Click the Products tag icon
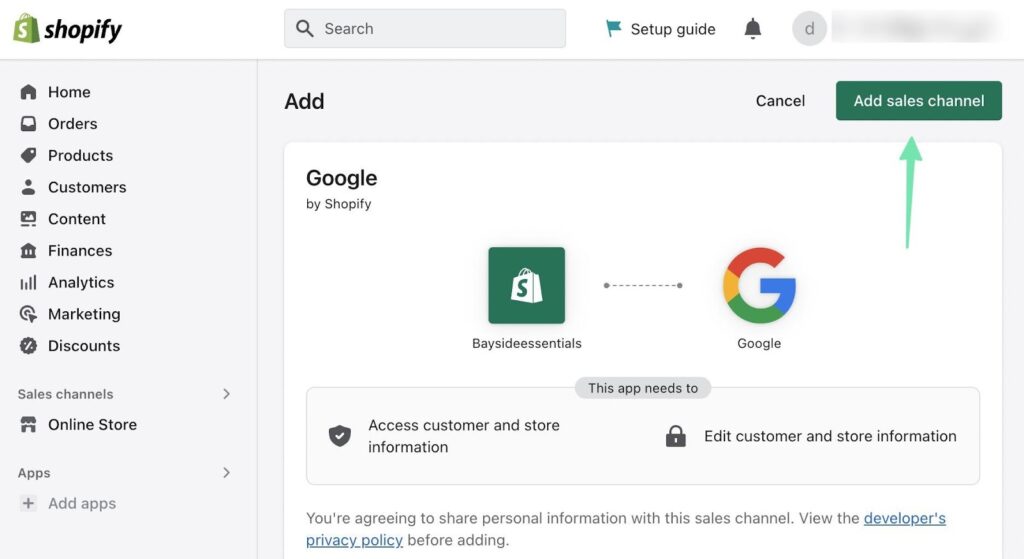Image resolution: width=1024 pixels, height=559 pixels. pyautogui.click(x=28, y=155)
